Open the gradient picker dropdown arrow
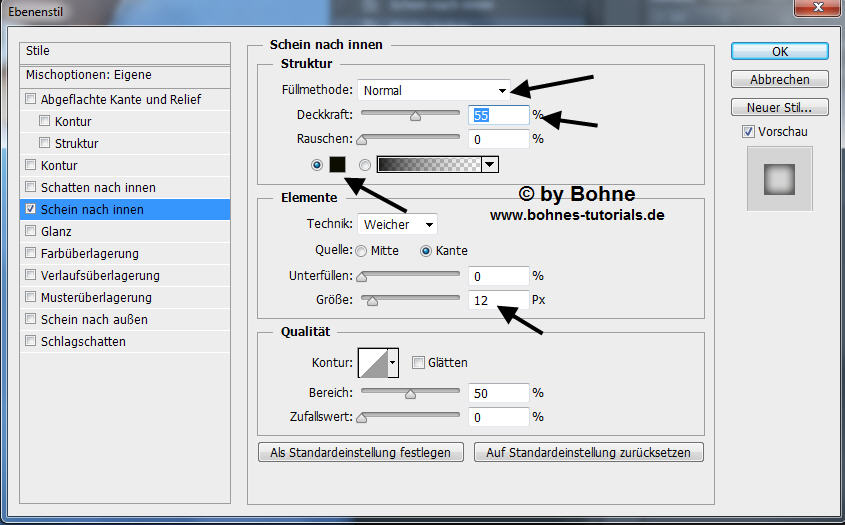845x525 pixels. coord(489,164)
